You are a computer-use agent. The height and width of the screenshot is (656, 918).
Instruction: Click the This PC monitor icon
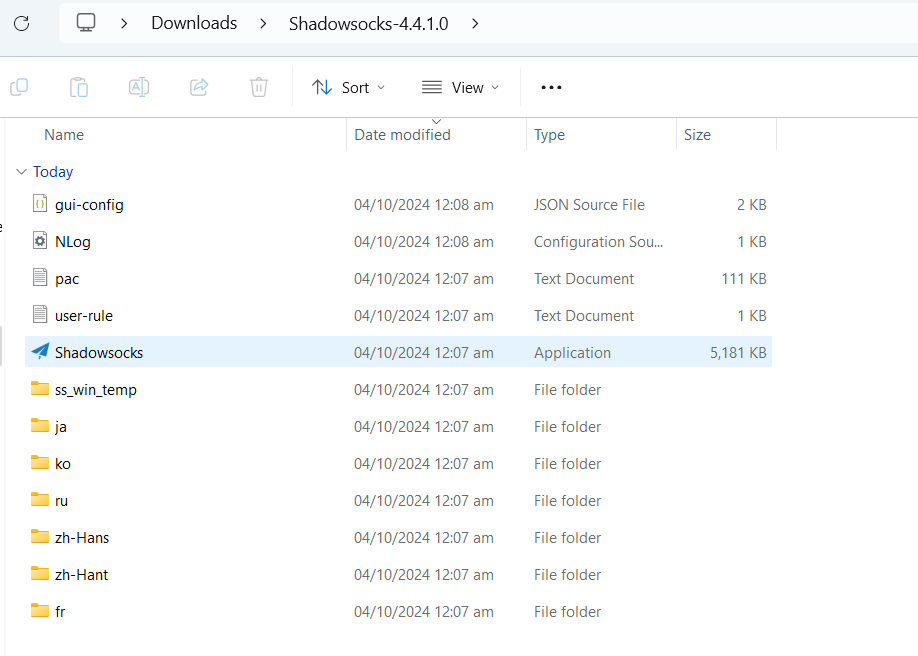click(x=85, y=23)
